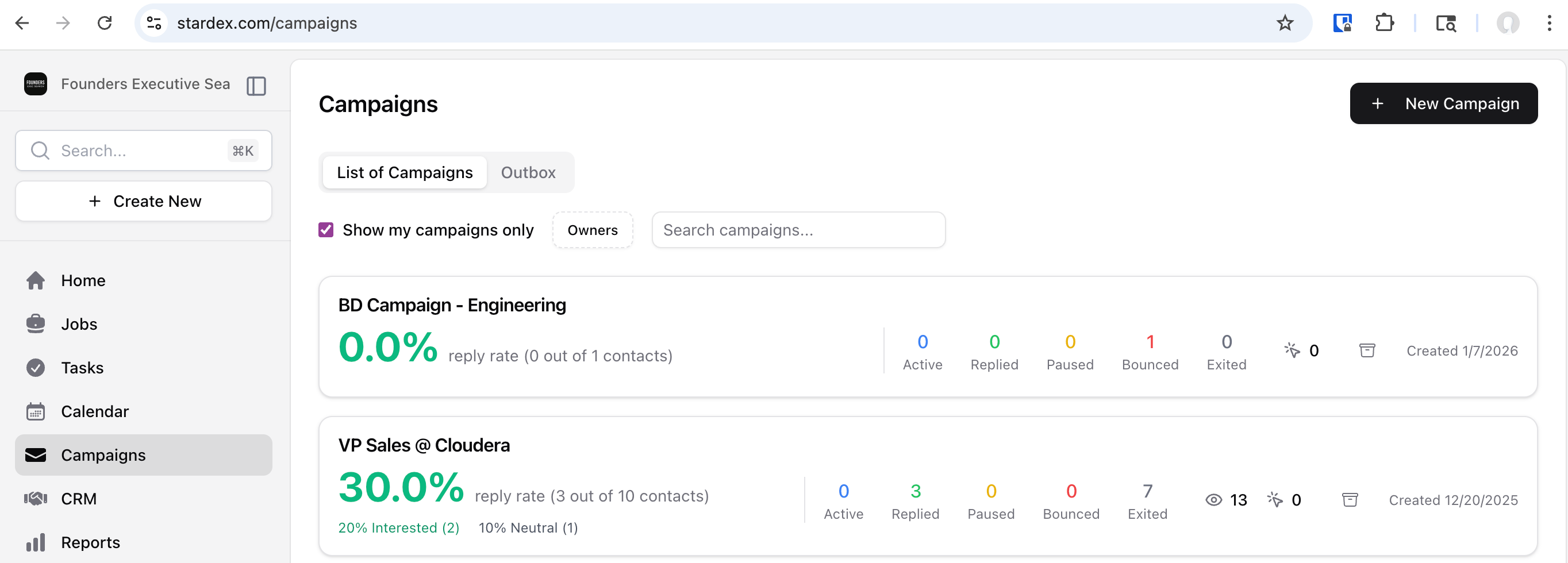
Task: Click the views eye icon on VP Sales campaign
Action: (x=1213, y=500)
